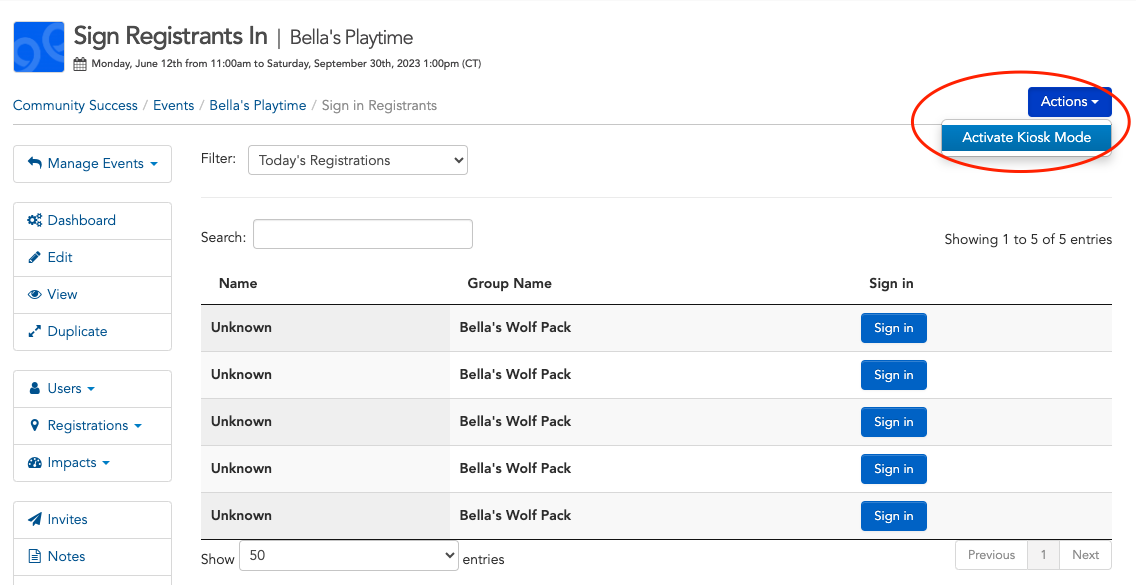
Task: Open Community Success breadcrumb link
Action: pyautogui.click(x=75, y=105)
